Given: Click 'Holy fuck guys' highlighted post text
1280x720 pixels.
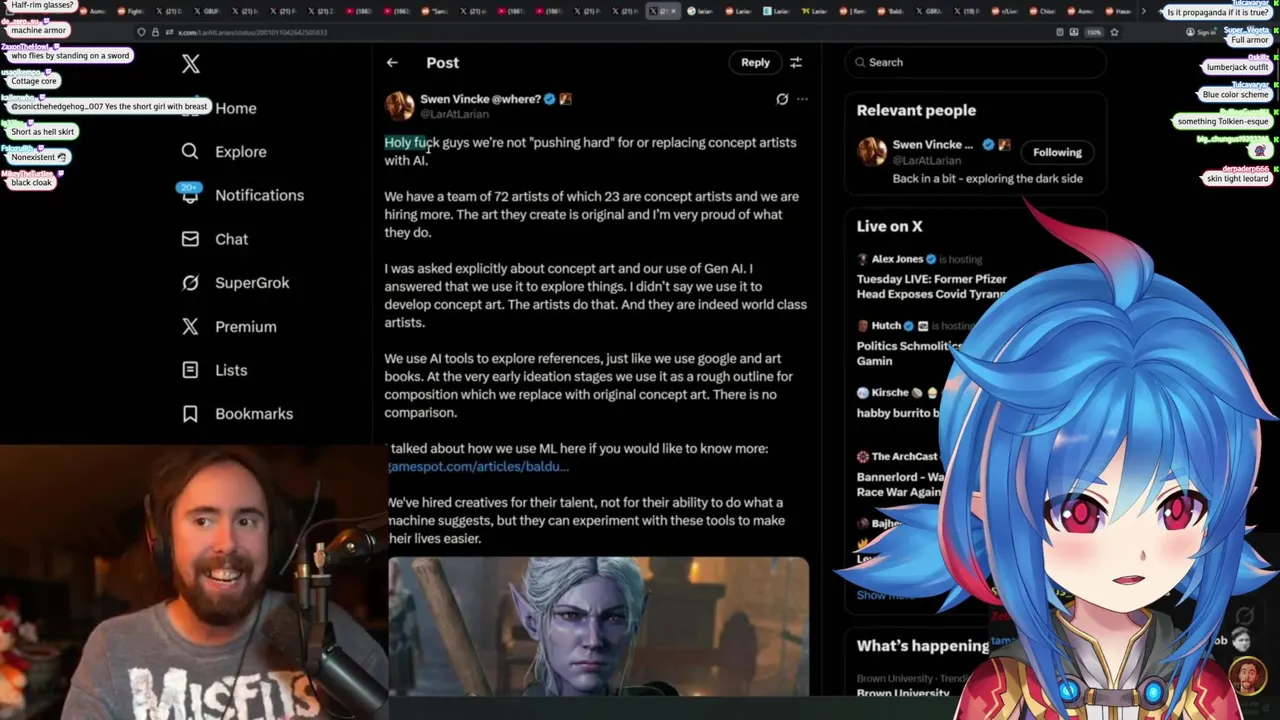Looking at the screenshot, I should click(426, 143).
